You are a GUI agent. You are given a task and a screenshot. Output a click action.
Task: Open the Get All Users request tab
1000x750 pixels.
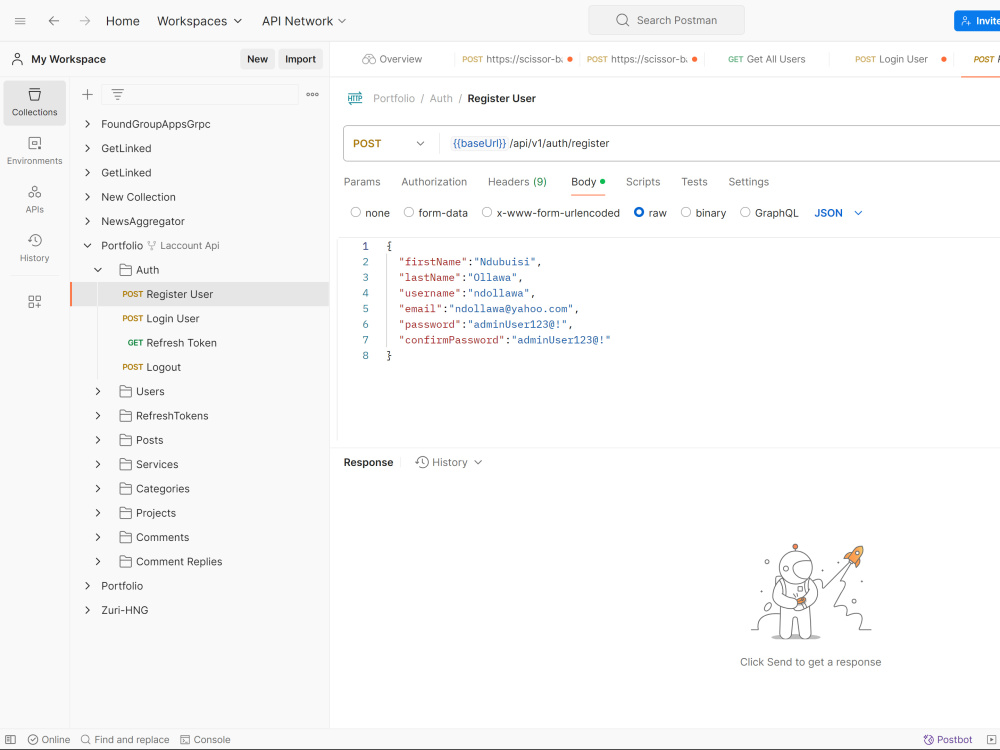767,59
